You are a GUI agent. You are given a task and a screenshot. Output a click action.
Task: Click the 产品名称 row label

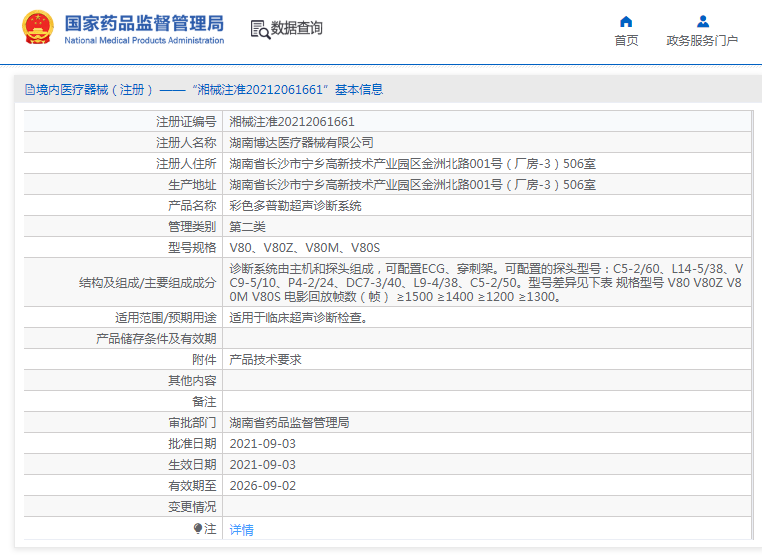click(192, 206)
